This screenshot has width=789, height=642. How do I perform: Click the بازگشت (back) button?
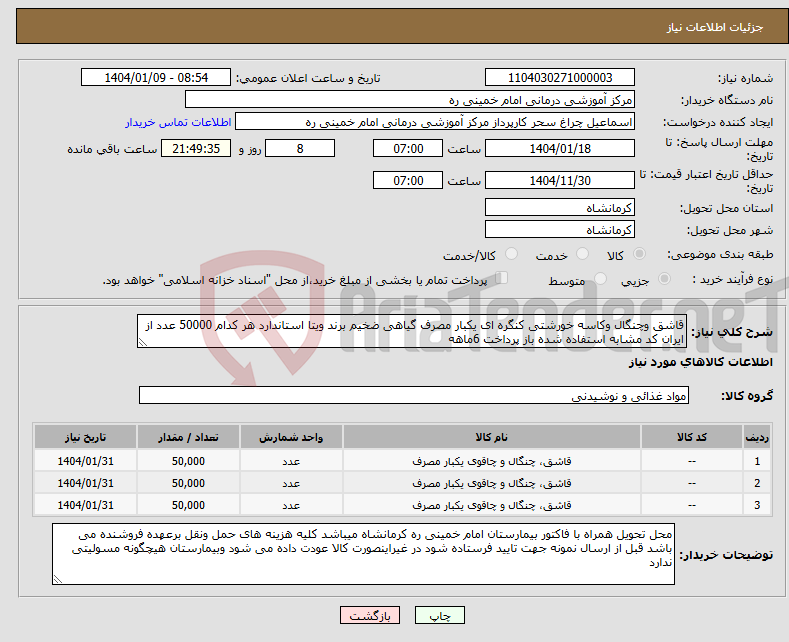pos(370,615)
